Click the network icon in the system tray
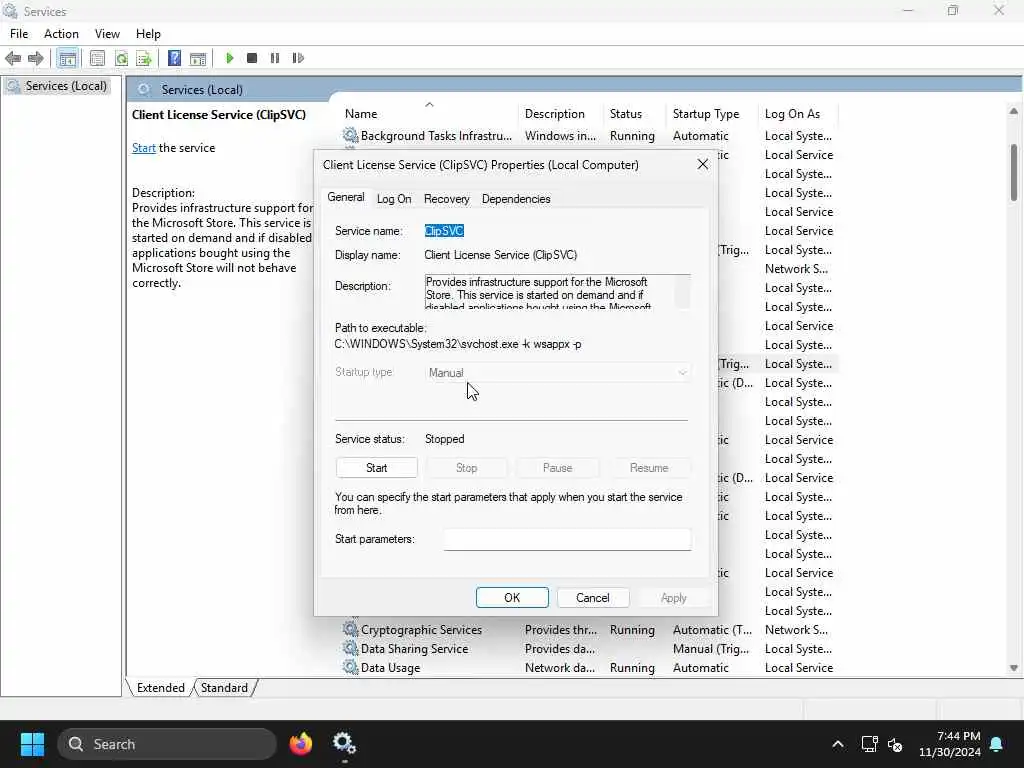1024x768 pixels. point(869,744)
